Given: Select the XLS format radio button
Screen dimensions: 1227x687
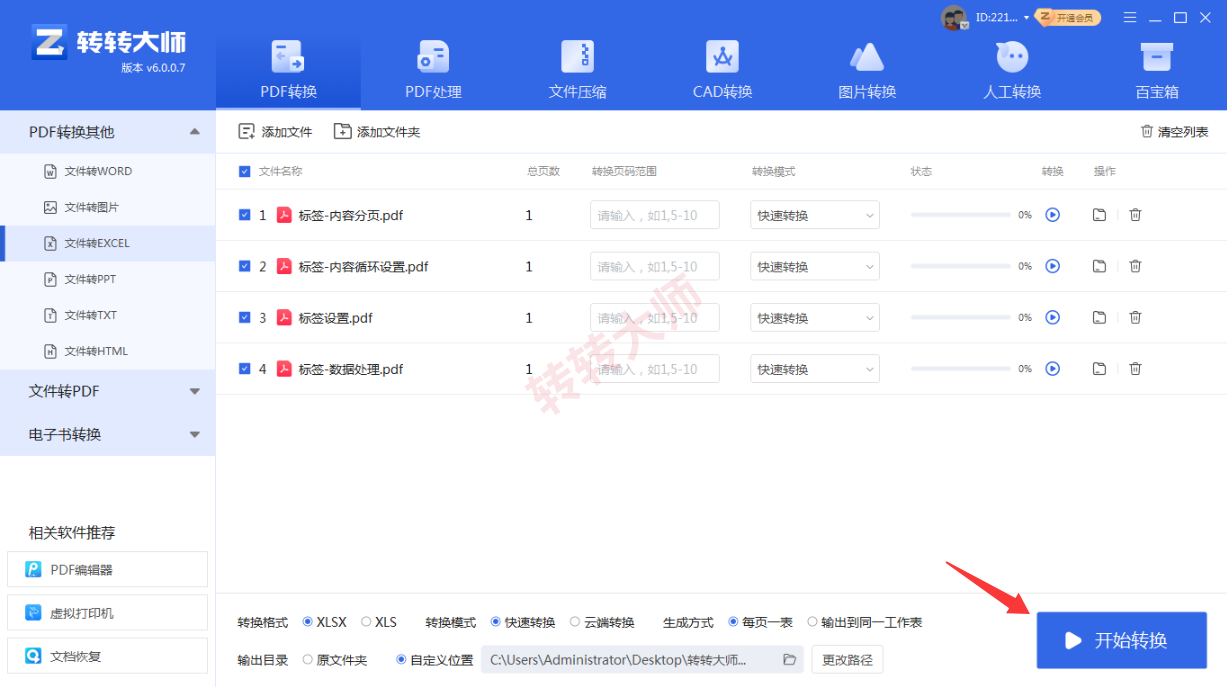Looking at the screenshot, I should [366, 622].
